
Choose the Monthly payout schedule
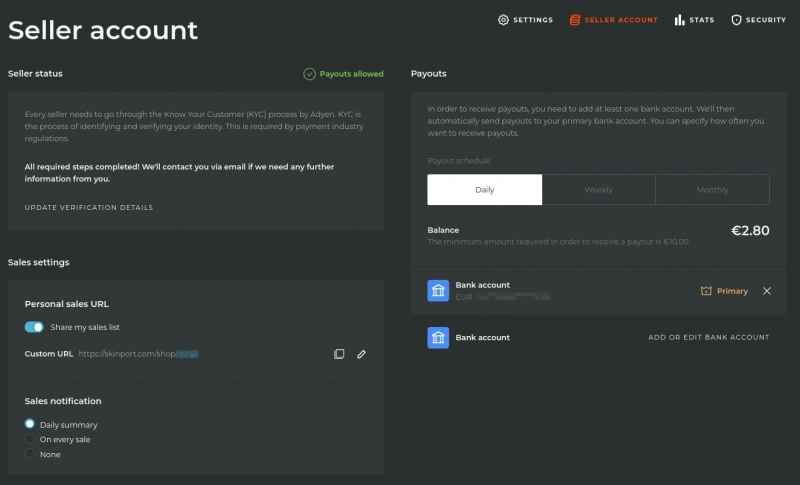tap(712, 190)
